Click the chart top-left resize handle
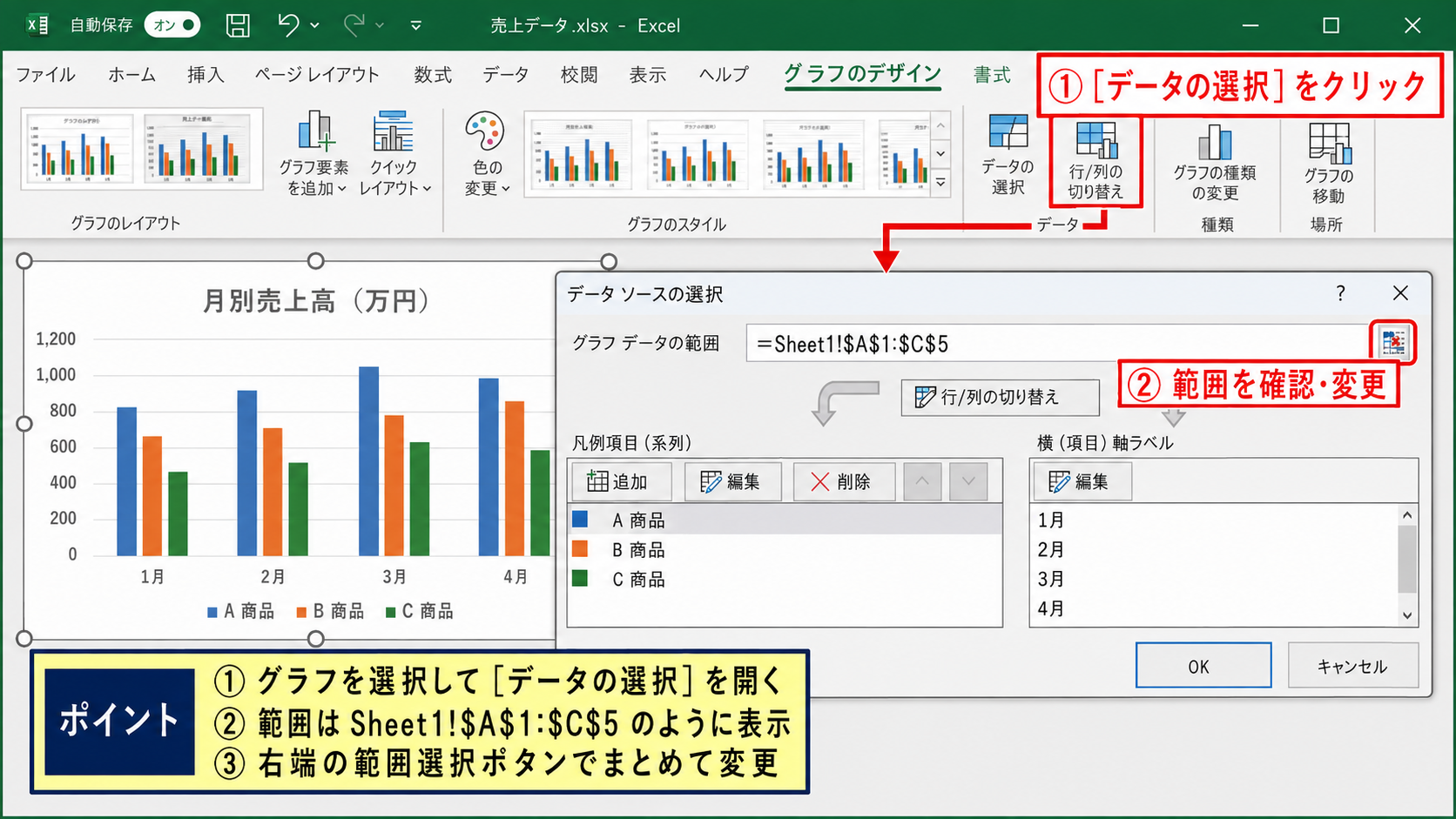 [24, 261]
